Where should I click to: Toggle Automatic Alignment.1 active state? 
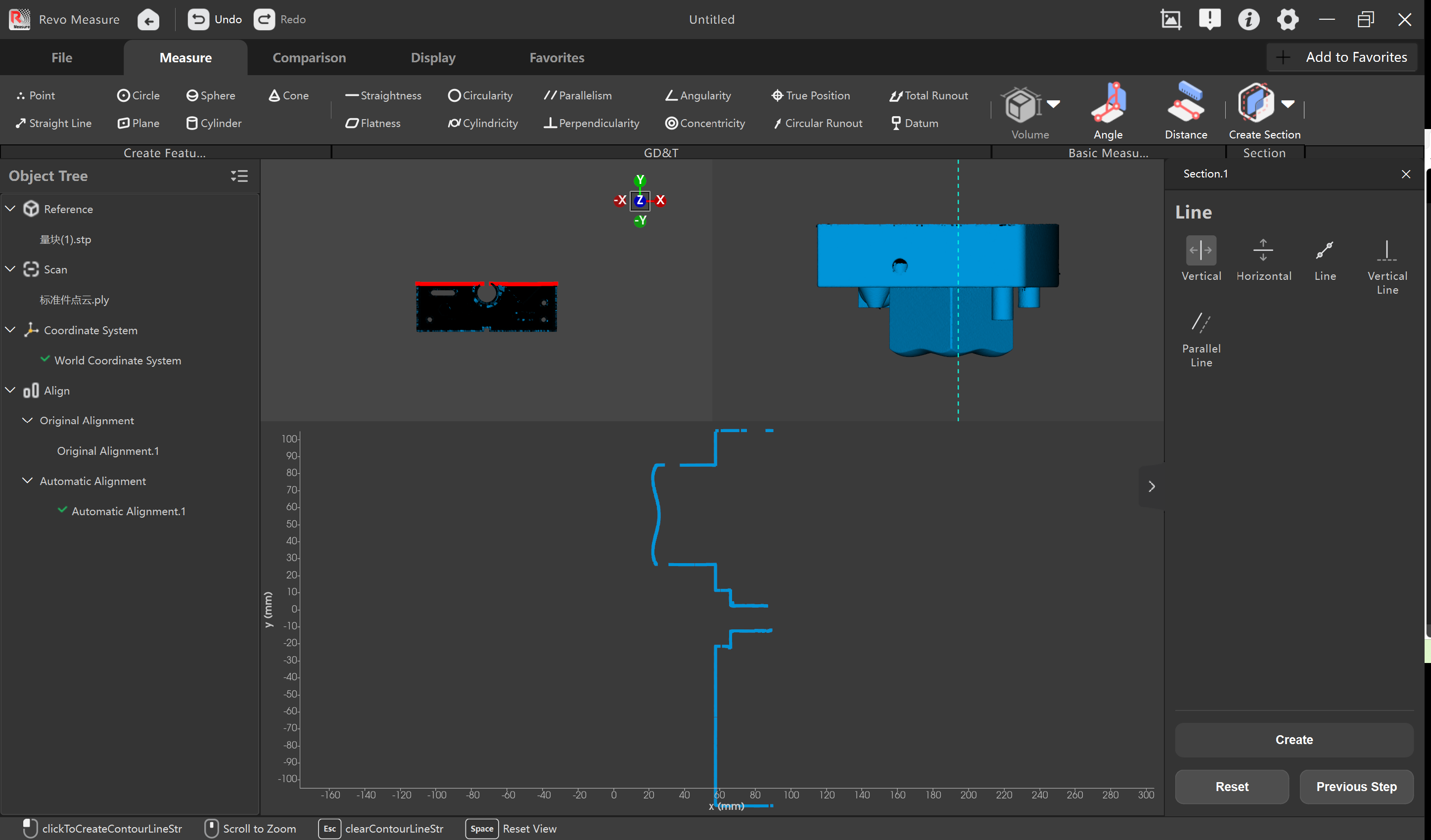[x=62, y=510]
